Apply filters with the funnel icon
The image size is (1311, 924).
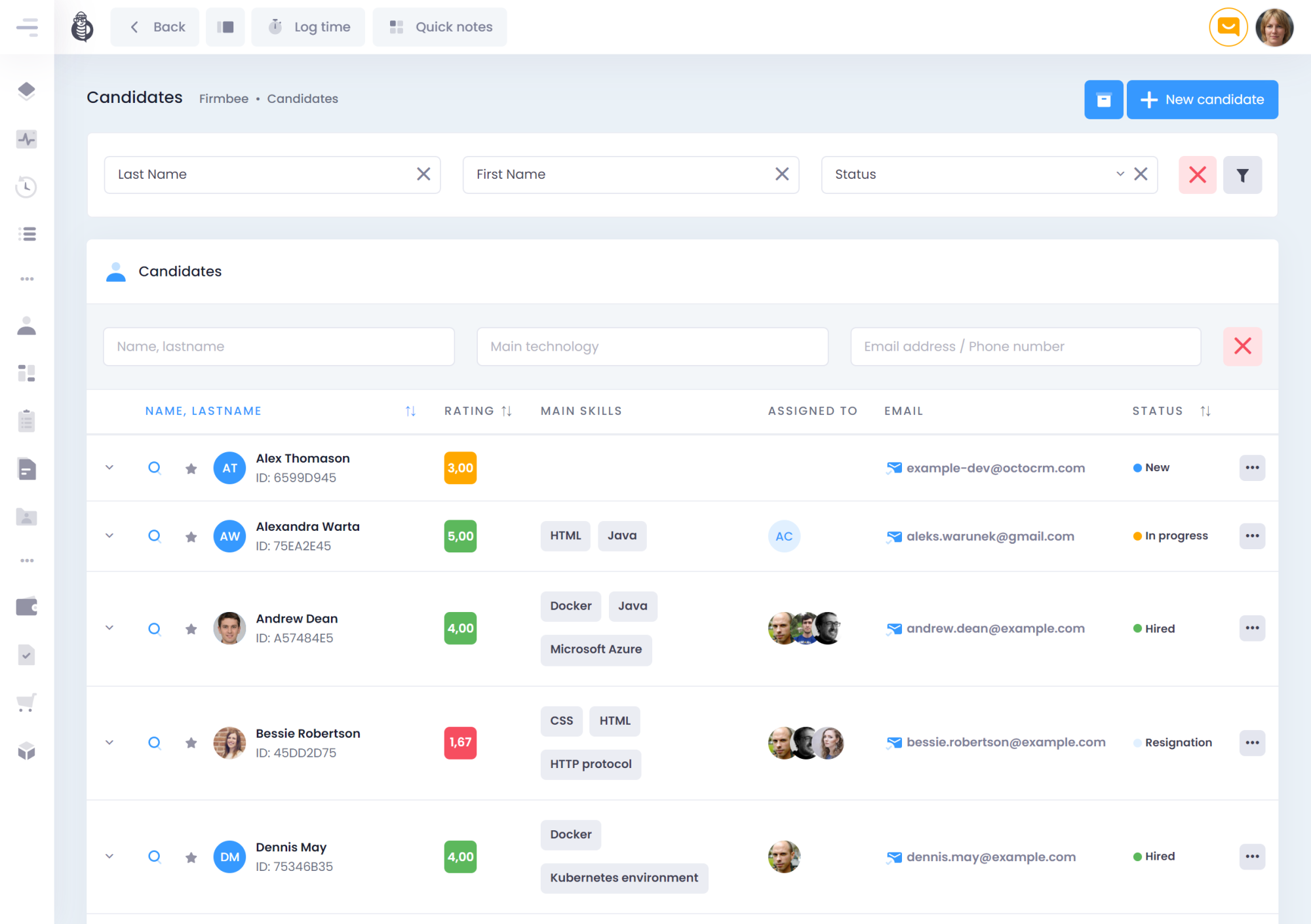pyautogui.click(x=1242, y=175)
